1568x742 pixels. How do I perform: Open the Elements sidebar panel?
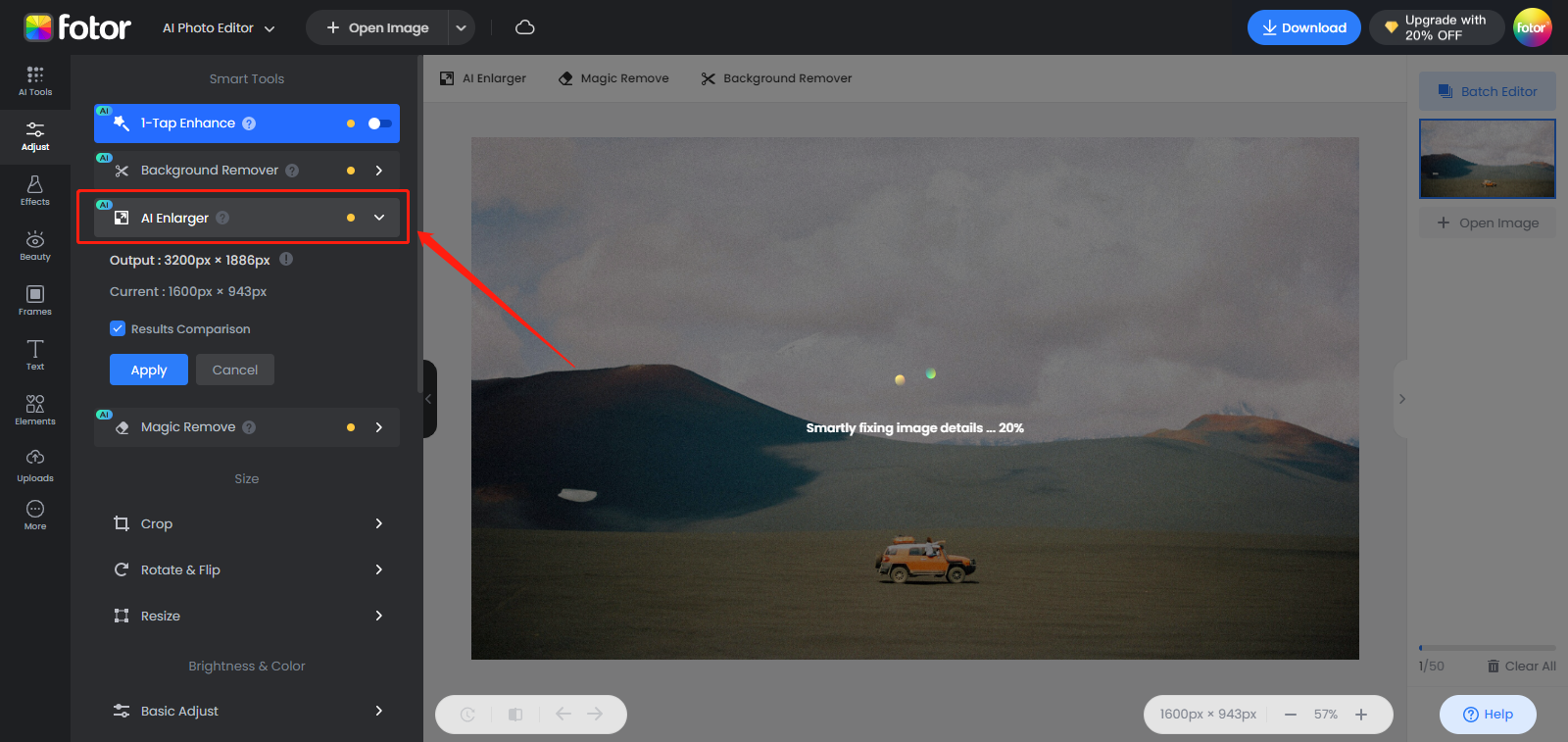(x=35, y=410)
